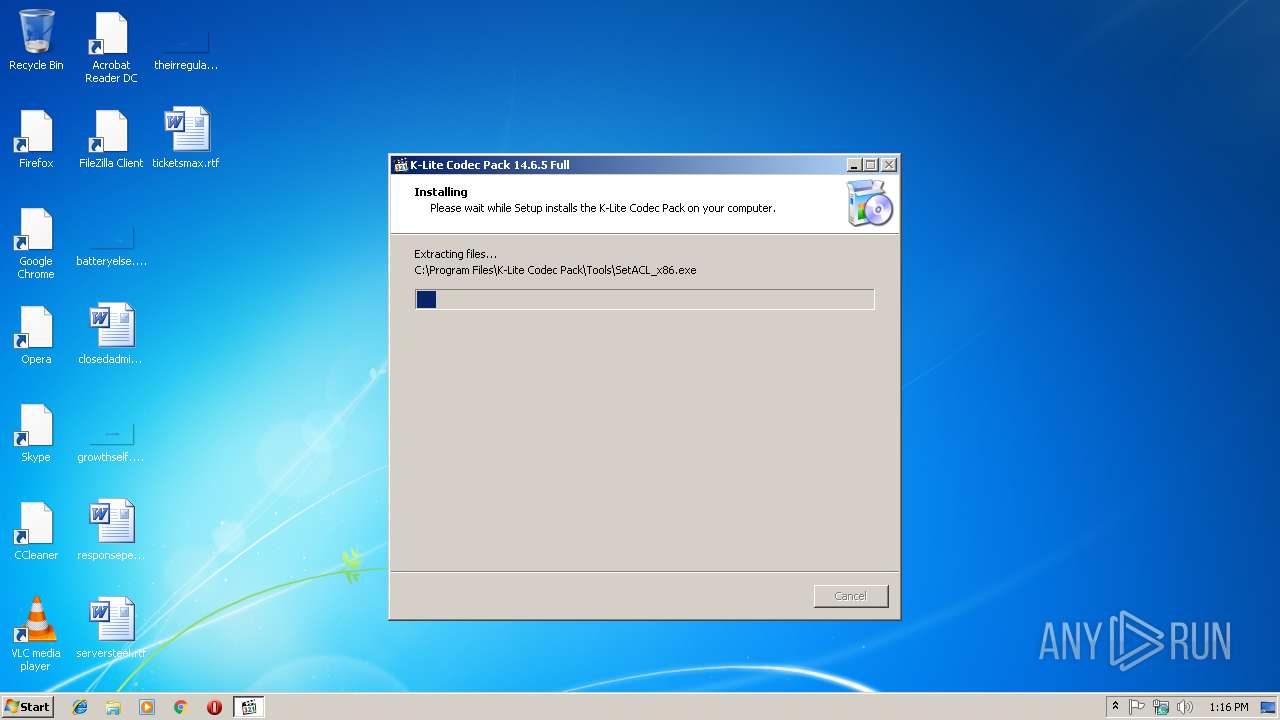Click the SetACL_x86.exe file path text

pyautogui.click(x=555, y=270)
